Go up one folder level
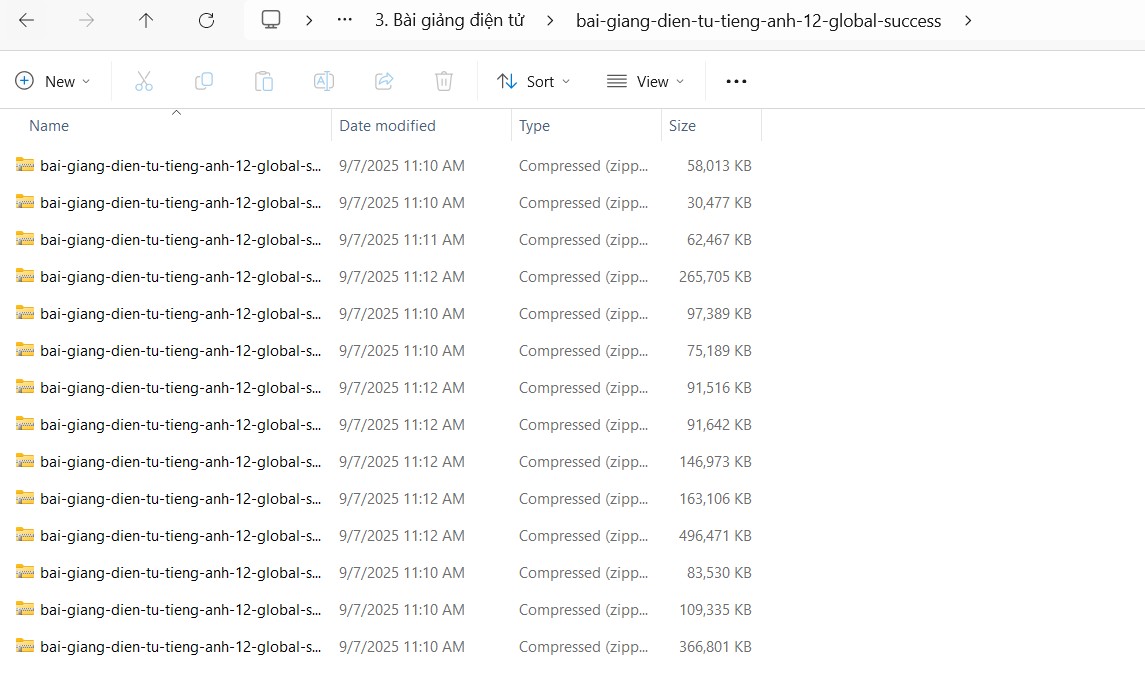Screen dimensions: 1145x680 [145, 19]
